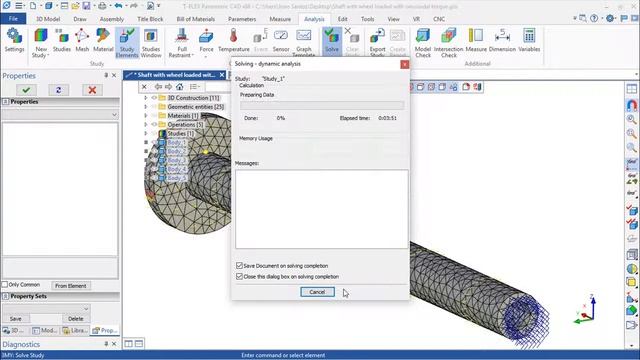Click the back arrow in model tree toolbar
The image size is (640, 360).
pyautogui.click(x=158, y=87)
